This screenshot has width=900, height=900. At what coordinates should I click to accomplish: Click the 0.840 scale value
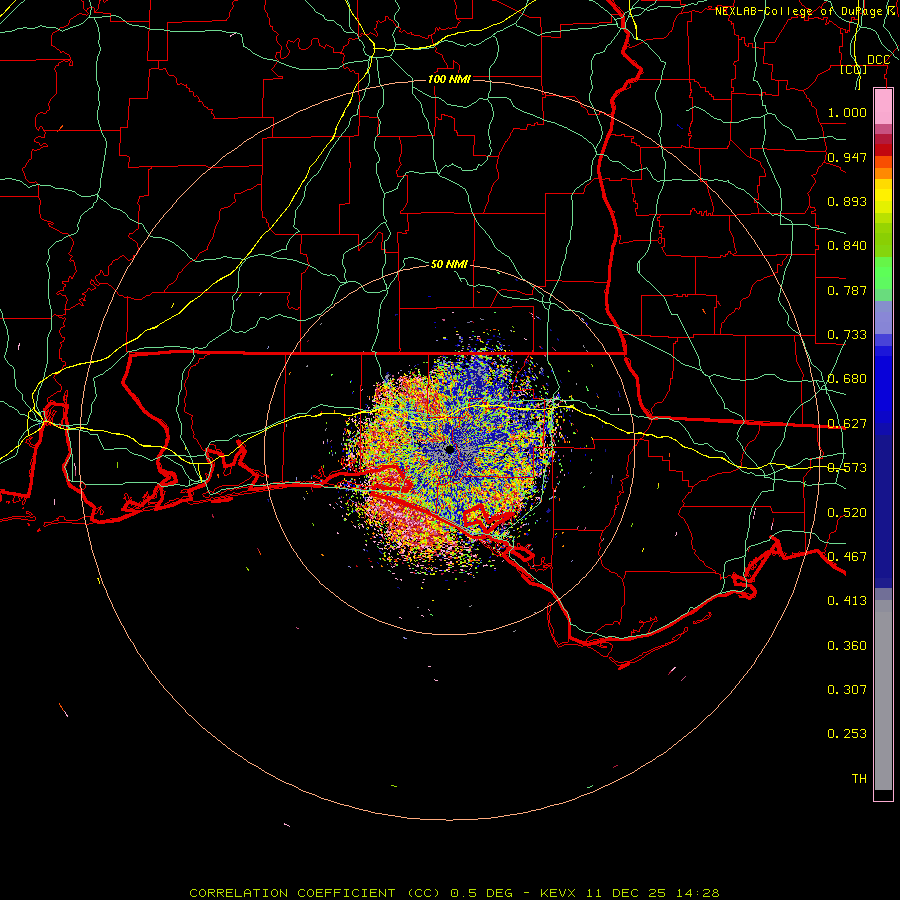point(847,246)
